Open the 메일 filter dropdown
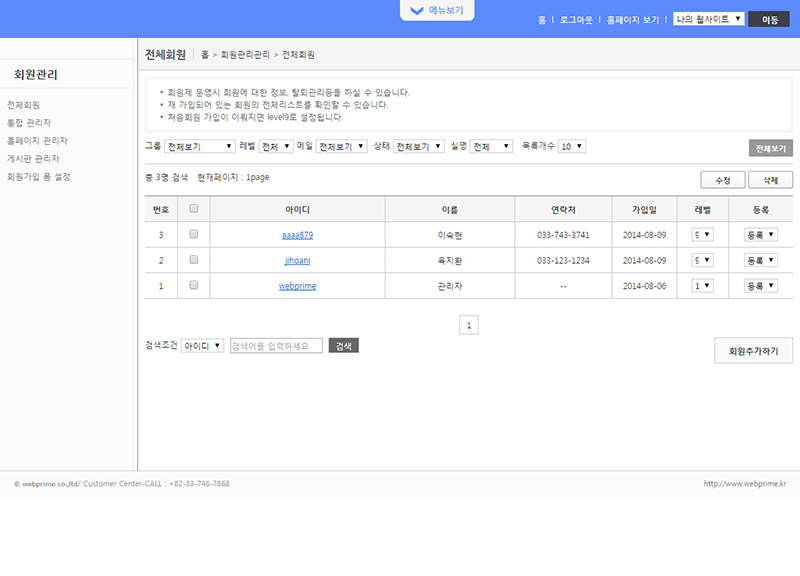This screenshot has height=576, width=800. click(341, 146)
